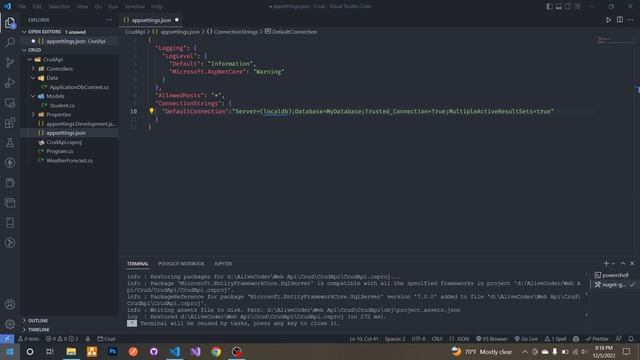Open the Source Control view
640x360 pixels.
coord(10,62)
